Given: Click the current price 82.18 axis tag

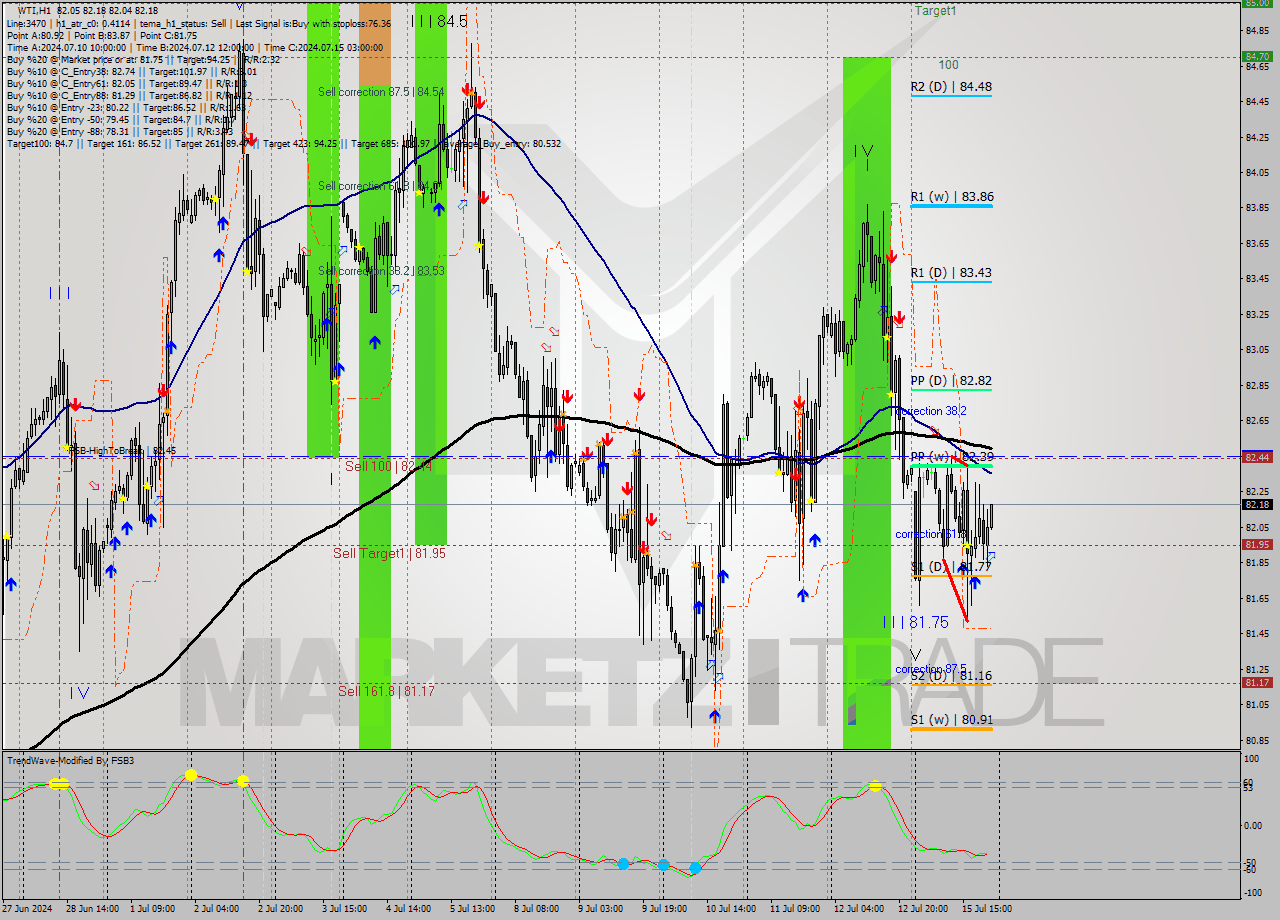Looking at the screenshot, I should click(1257, 505).
